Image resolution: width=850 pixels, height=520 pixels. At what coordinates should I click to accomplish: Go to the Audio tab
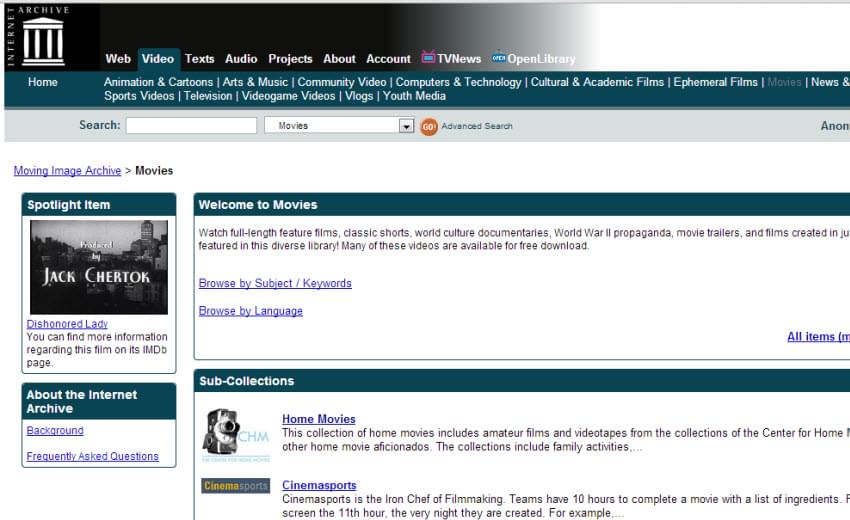coord(241,59)
